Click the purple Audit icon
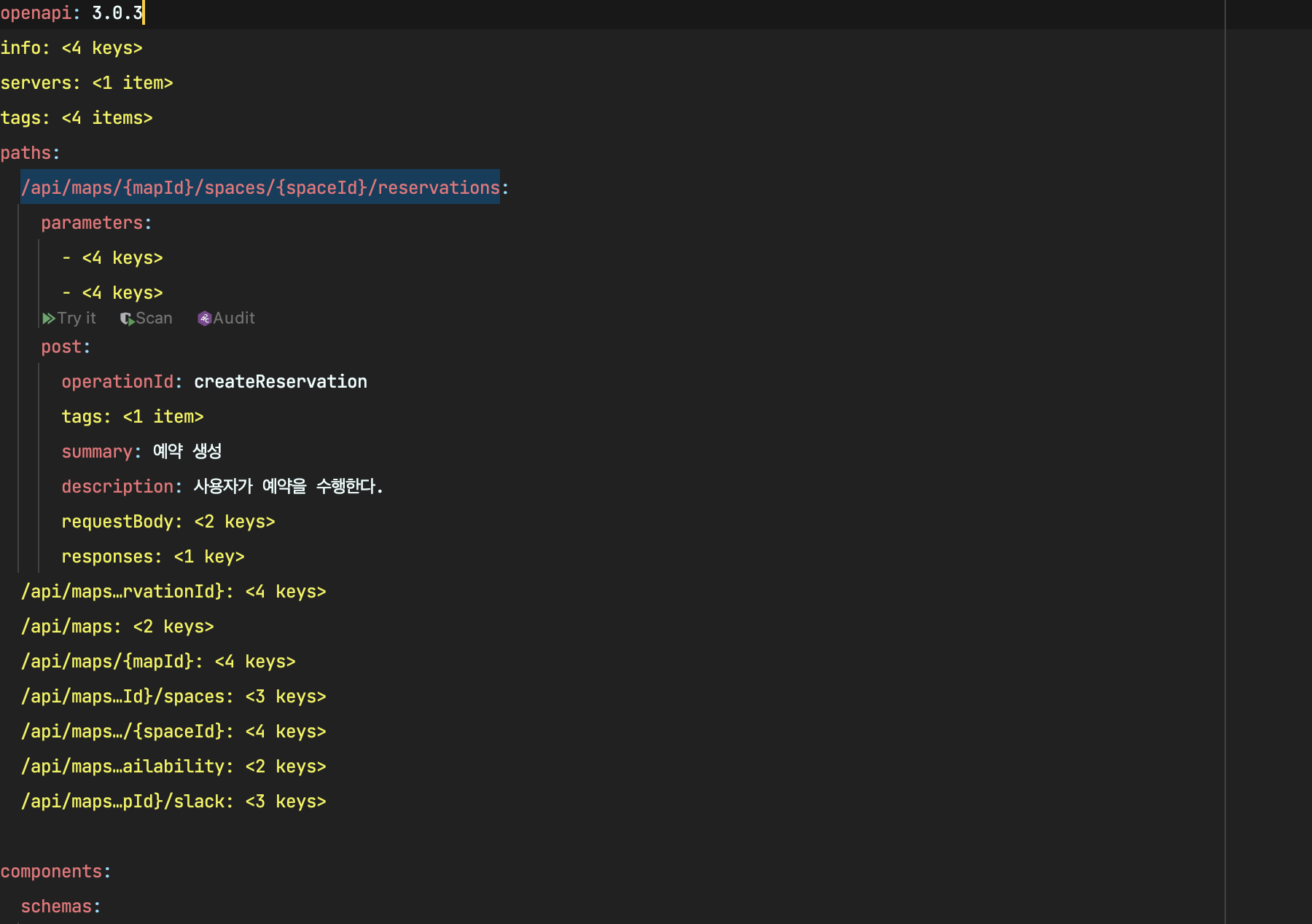The height and width of the screenshot is (924, 1312). pyautogui.click(x=205, y=318)
